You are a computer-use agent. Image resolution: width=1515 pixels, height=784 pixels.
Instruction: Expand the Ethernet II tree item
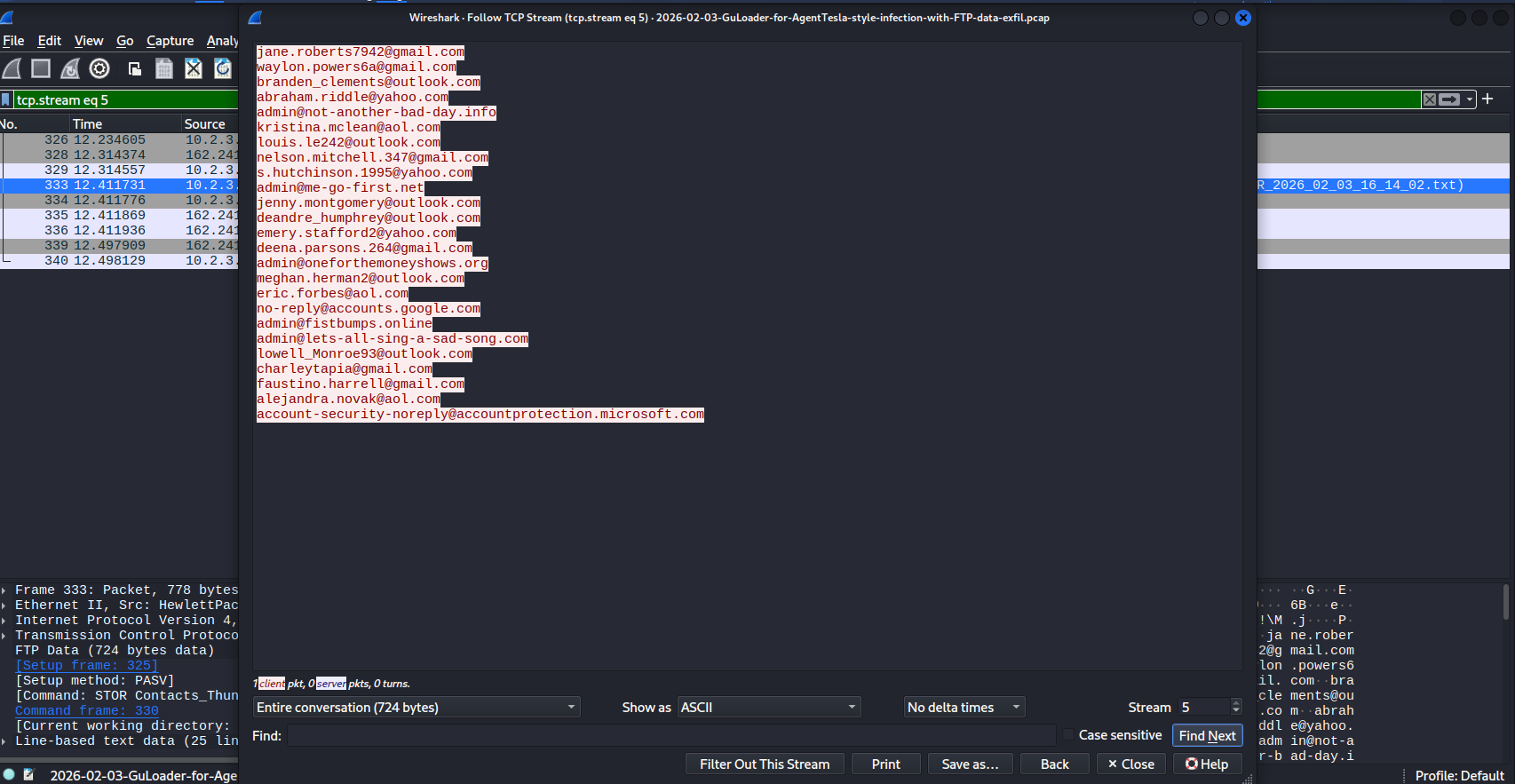[4, 606]
